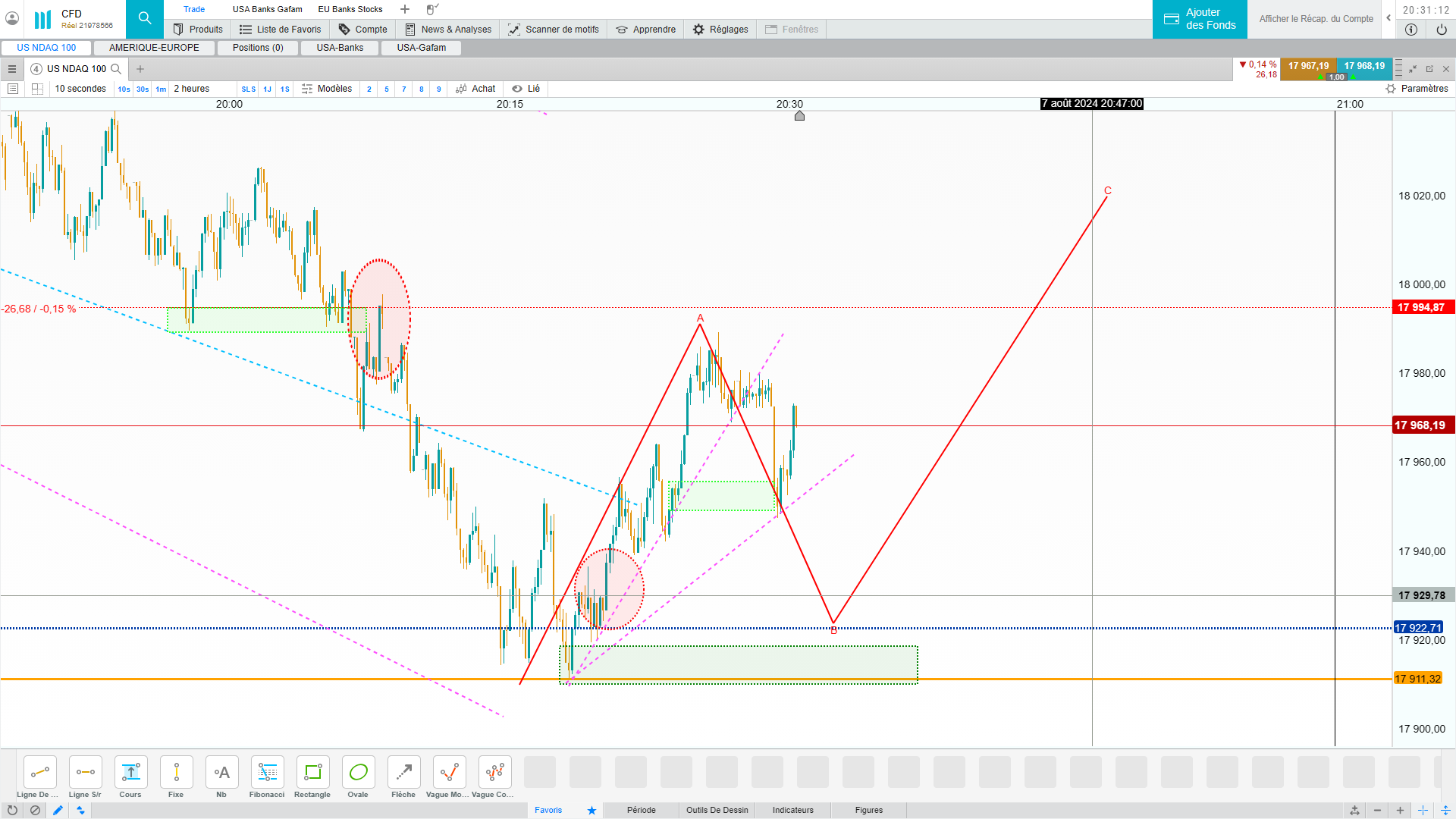Open the chart layout grid icon
This screenshot has height=819, width=1456.
pyautogui.click(x=37, y=89)
